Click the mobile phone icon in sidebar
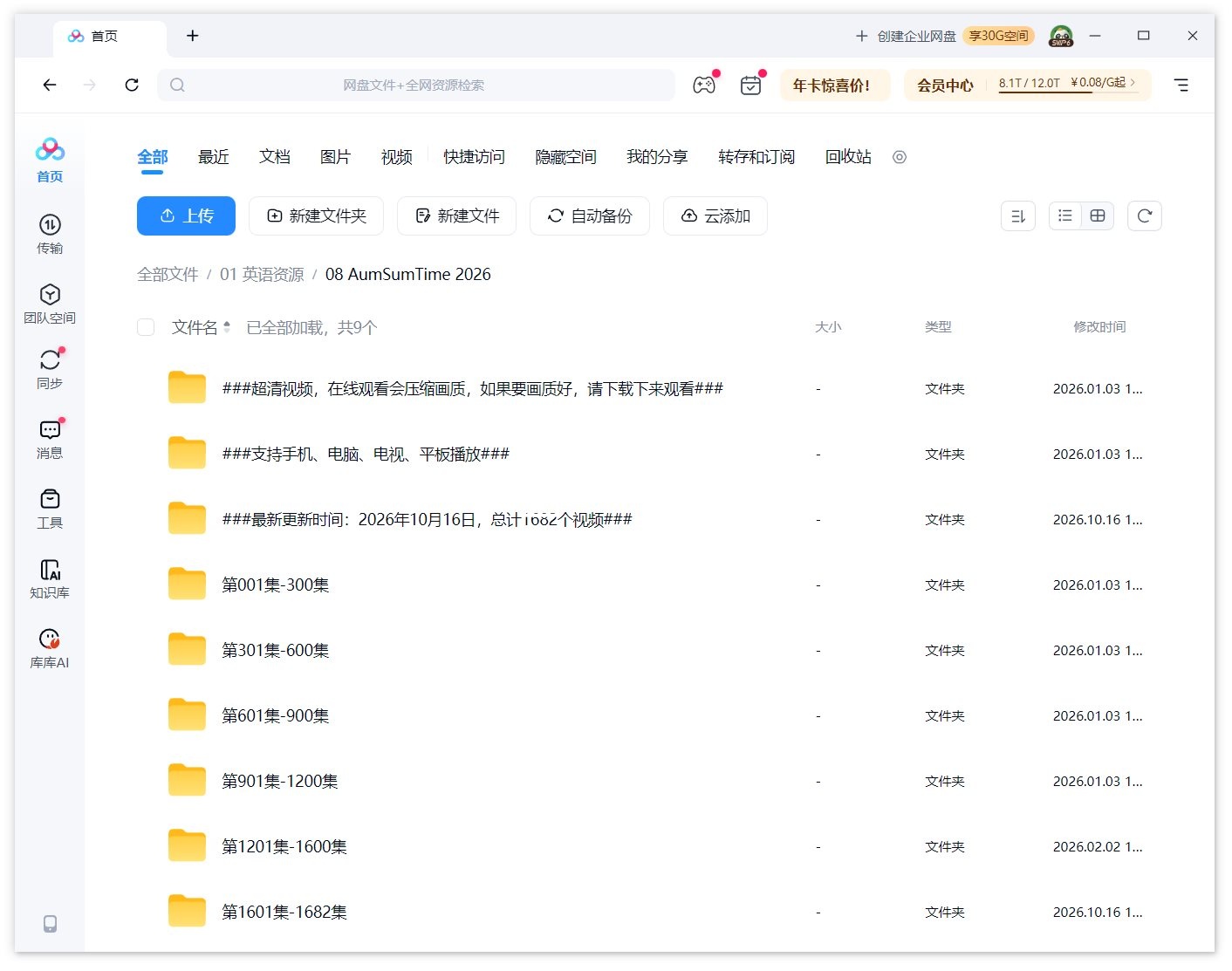Screen dimensions: 1232x971 [x=50, y=923]
